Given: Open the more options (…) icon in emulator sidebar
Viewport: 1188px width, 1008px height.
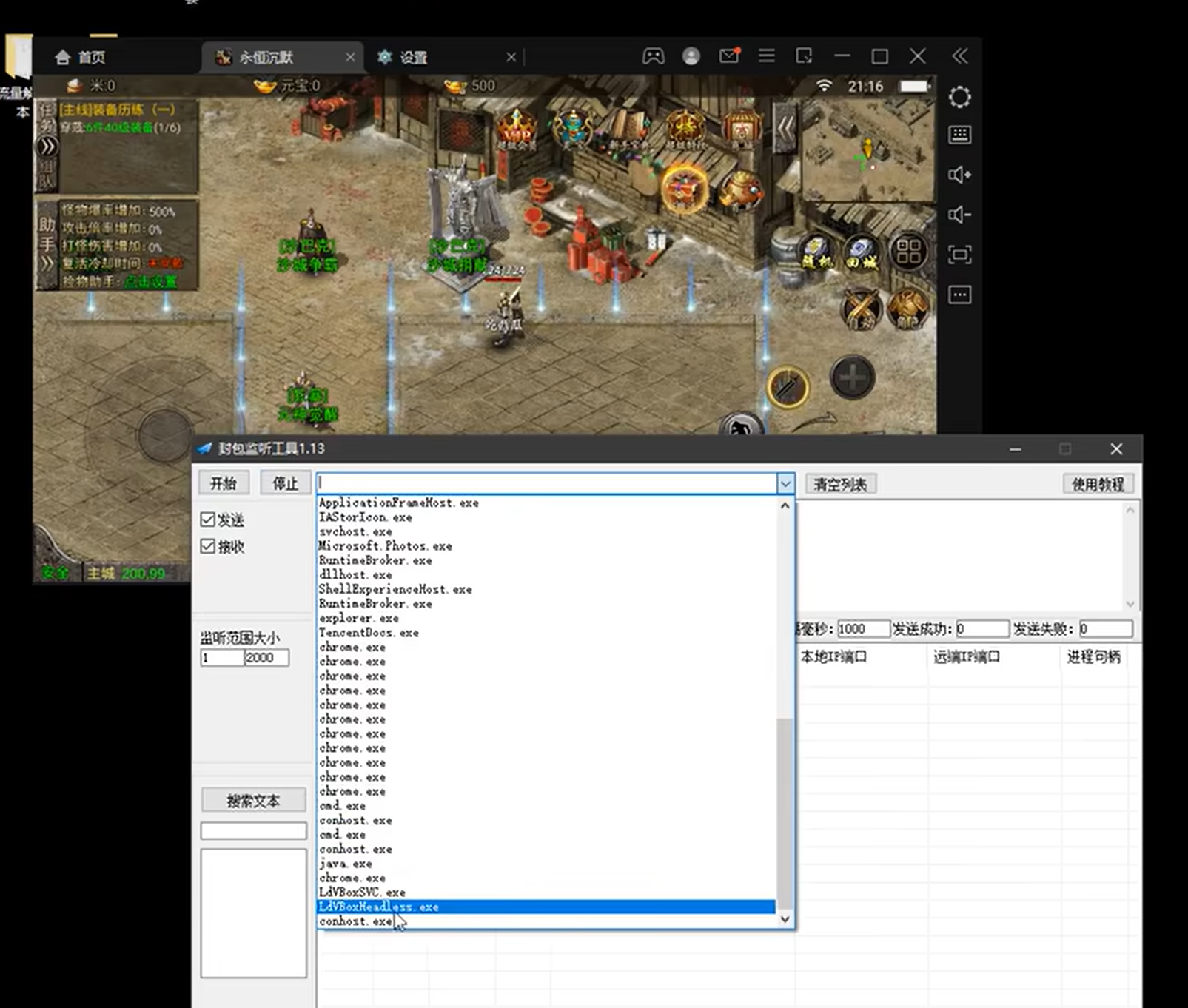Looking at the screenshot, I should 960,295.
